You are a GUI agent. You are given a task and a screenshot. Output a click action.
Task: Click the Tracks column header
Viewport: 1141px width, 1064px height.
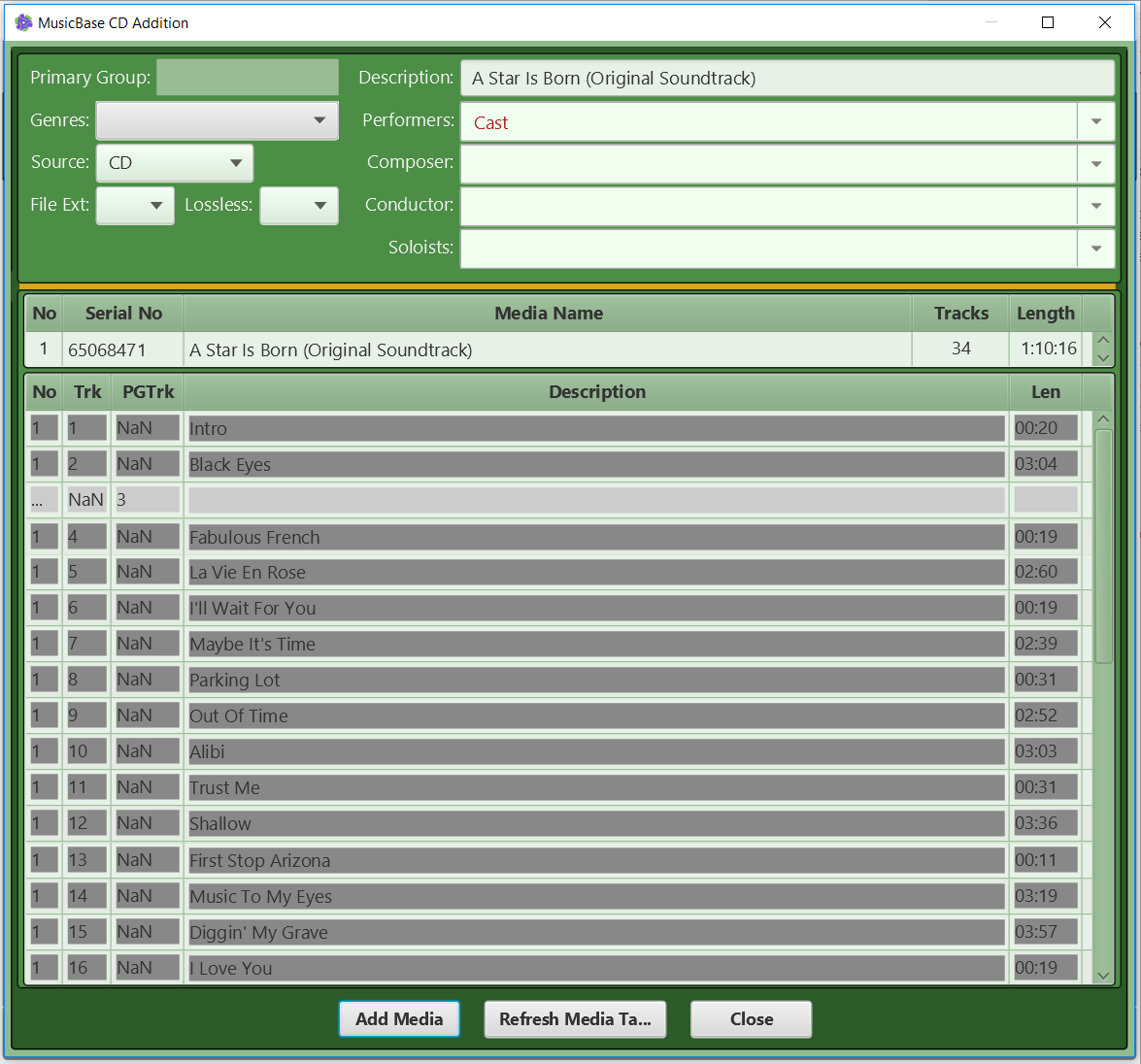pos(960,314)
